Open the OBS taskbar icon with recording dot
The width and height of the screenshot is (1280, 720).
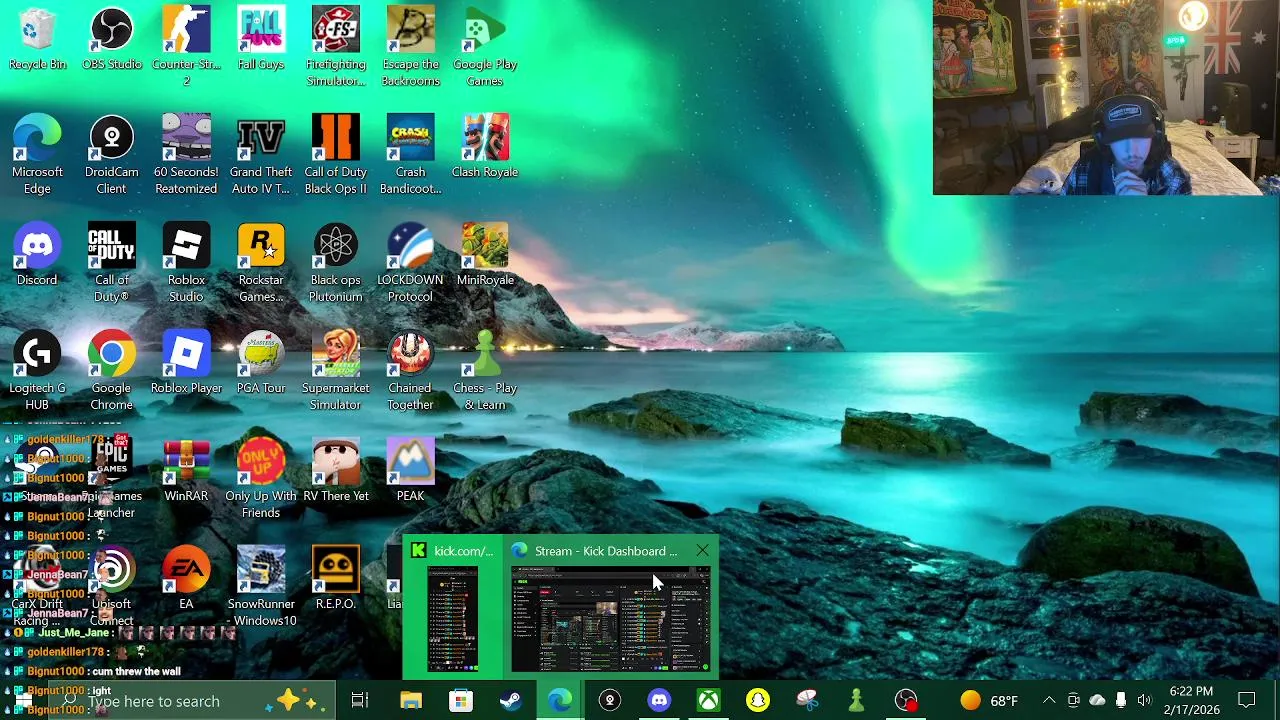906,701
